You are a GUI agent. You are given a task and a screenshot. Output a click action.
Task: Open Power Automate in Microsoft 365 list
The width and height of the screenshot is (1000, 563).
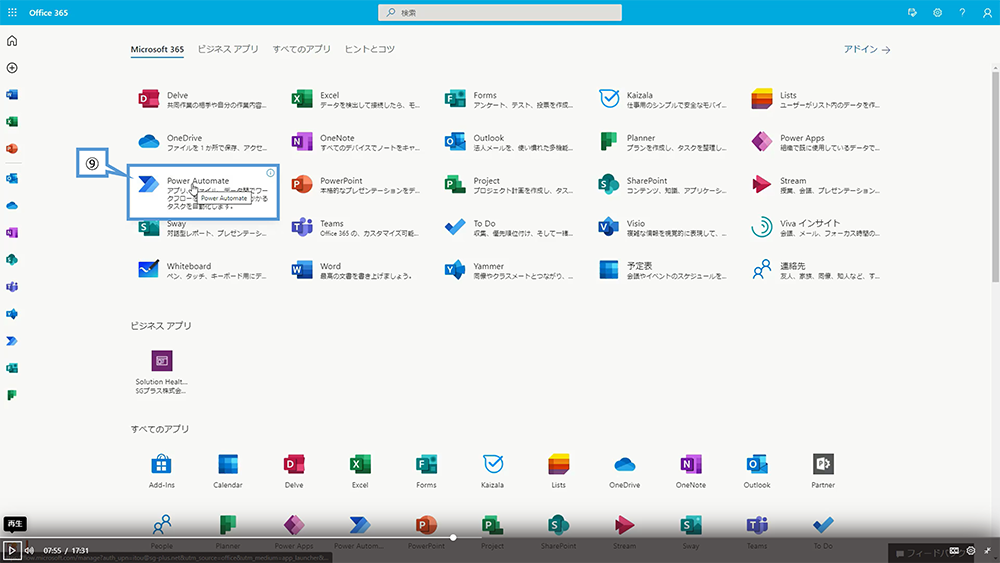(203, 192)
